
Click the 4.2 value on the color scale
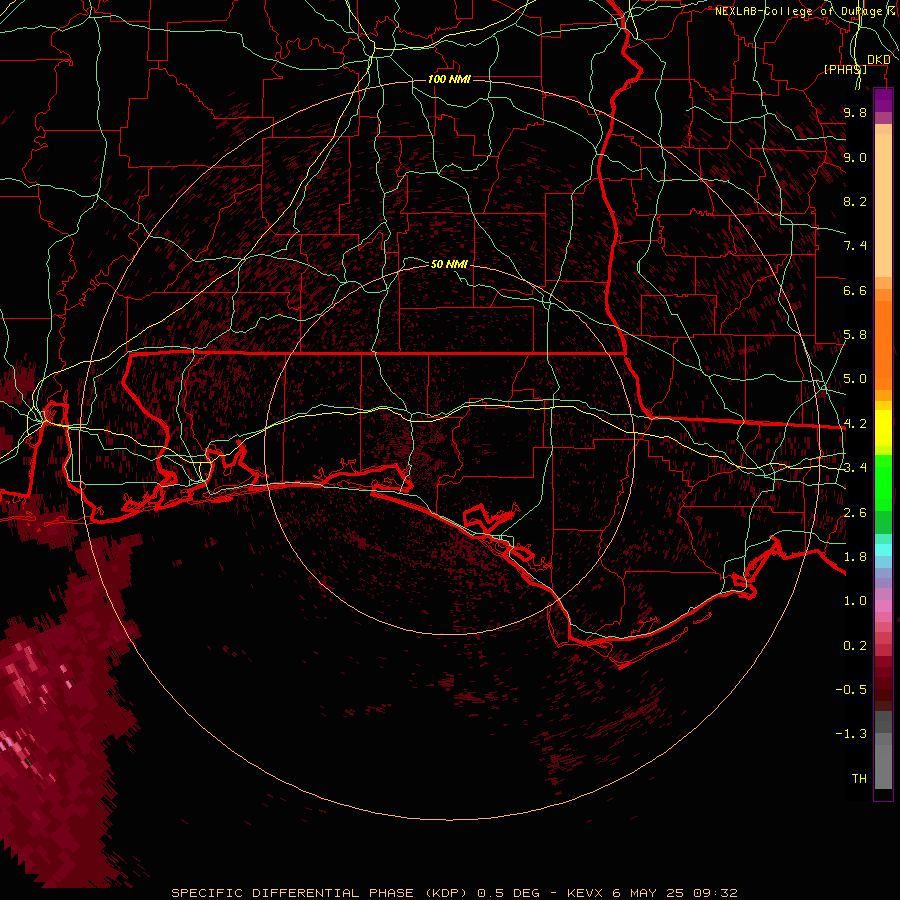point(855,424)
